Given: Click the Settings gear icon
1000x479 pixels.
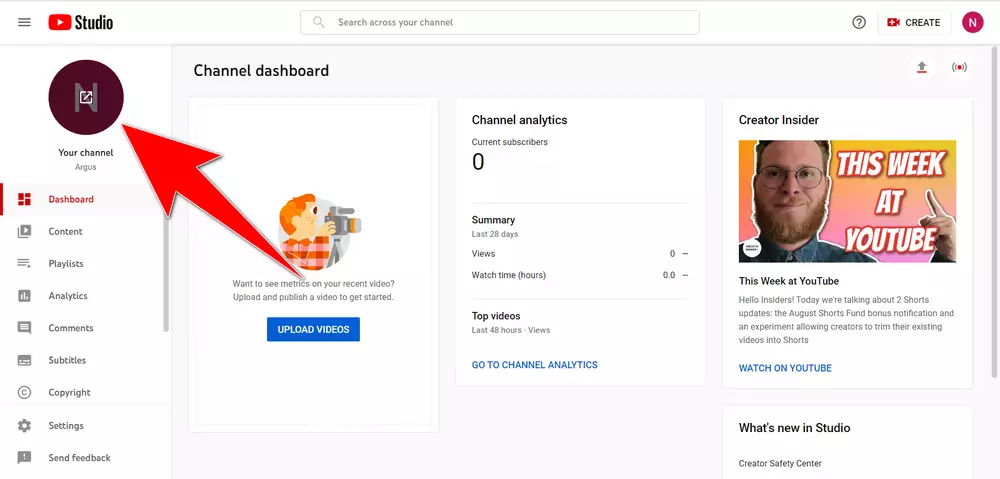Looking at the screenshot, I should [x=24, y=425].
